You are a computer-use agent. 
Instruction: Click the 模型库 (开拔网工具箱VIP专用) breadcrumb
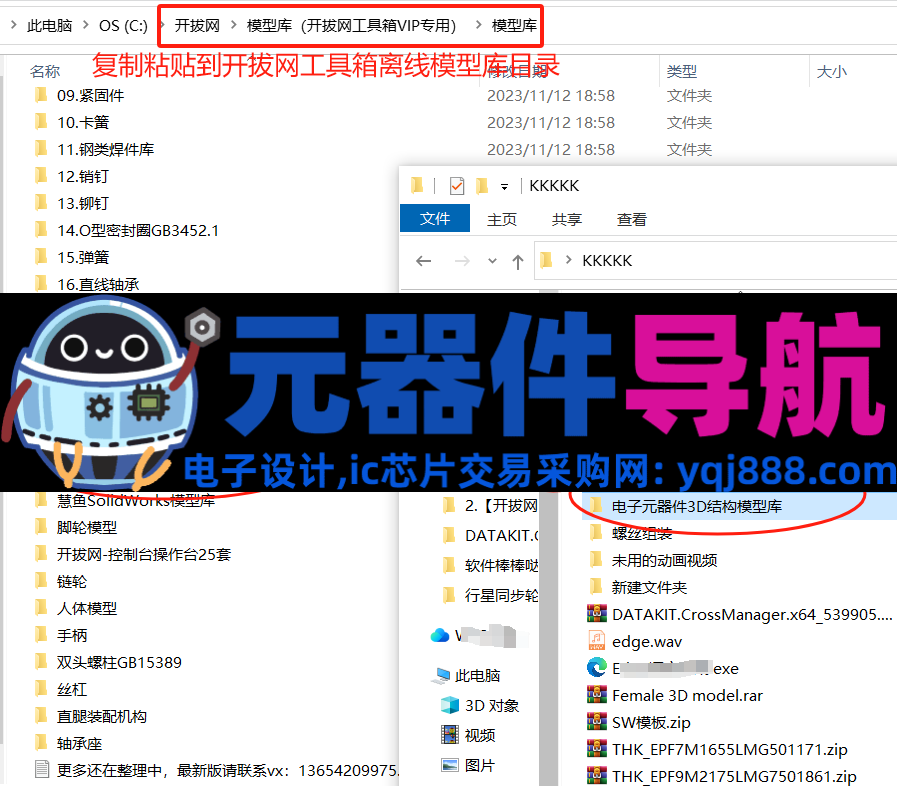(x=351, y=26)
